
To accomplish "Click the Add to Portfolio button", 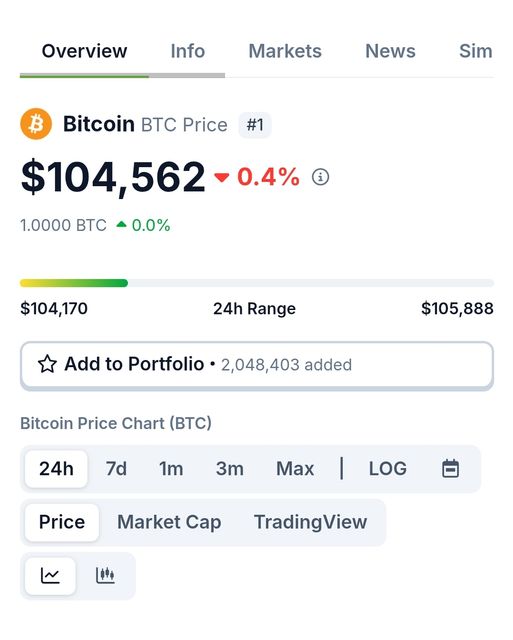I will tap(257, 364).
